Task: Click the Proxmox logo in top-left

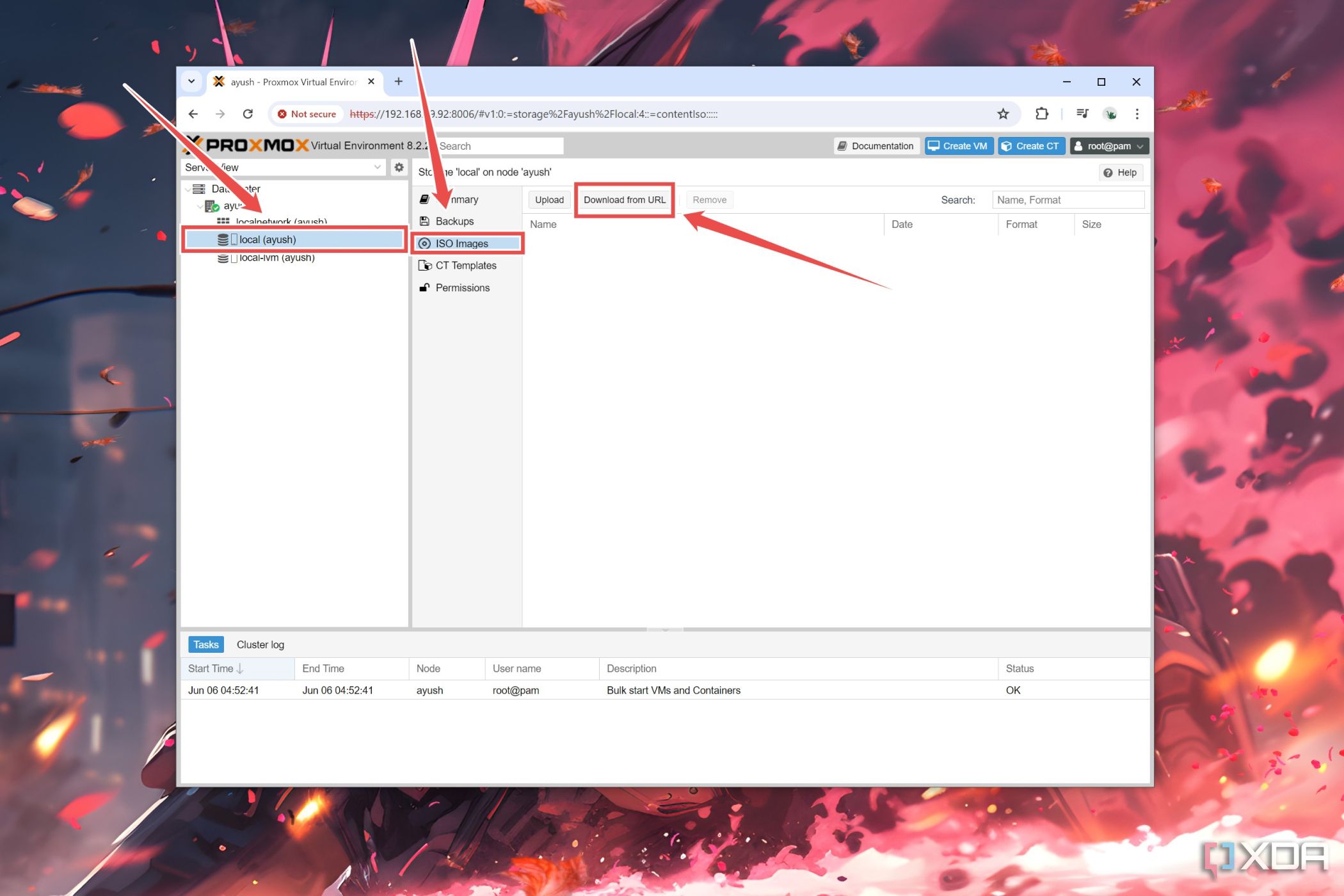Action: [246, 146]
